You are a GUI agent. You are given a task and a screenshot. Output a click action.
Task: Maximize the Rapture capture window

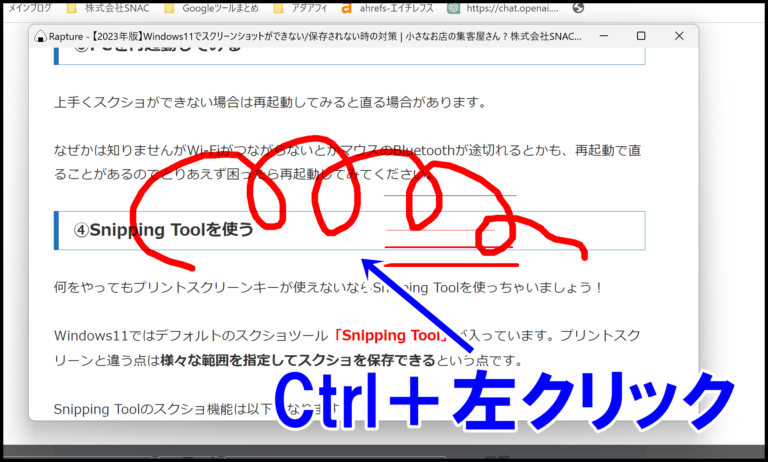click(x=641, y=36)
